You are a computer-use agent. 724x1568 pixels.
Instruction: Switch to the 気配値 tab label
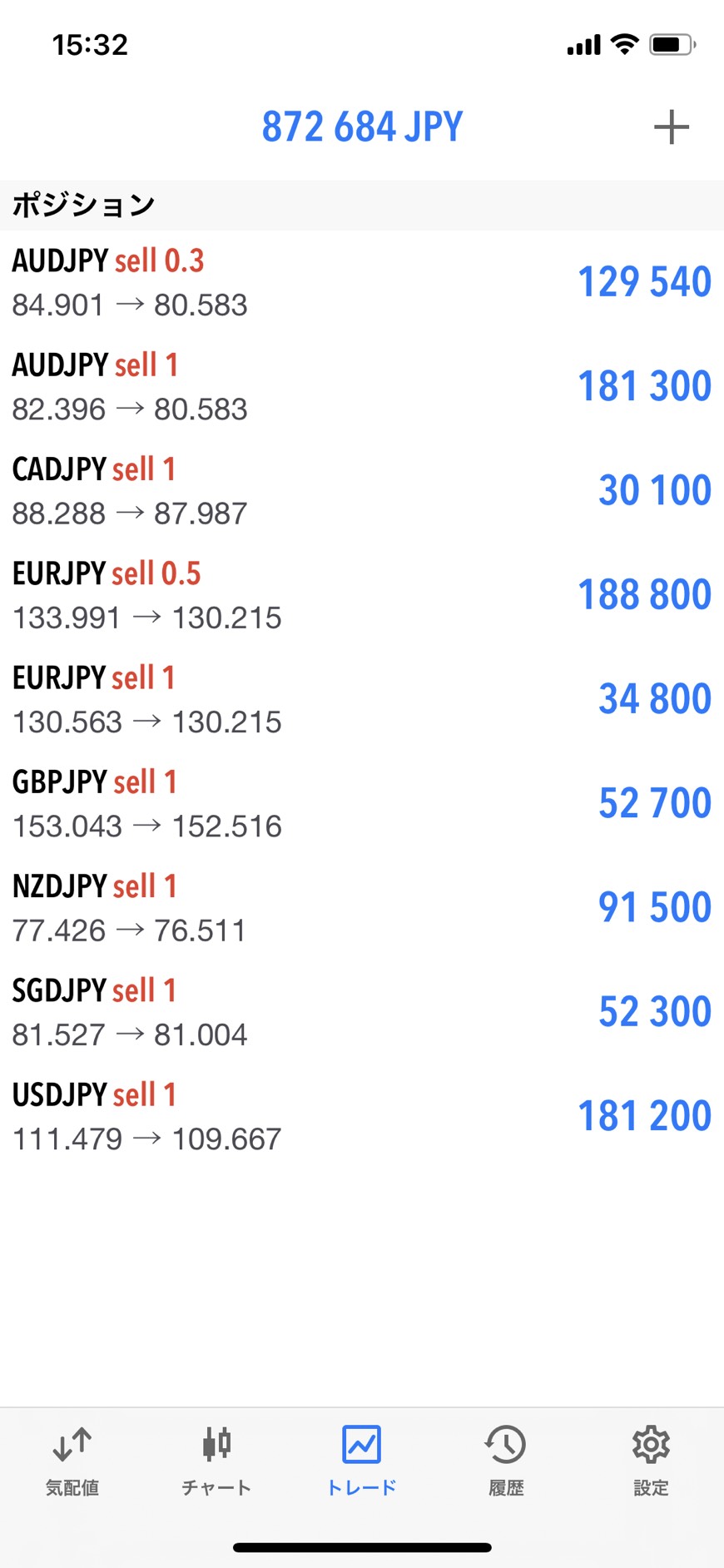(x=72, y=1487)
